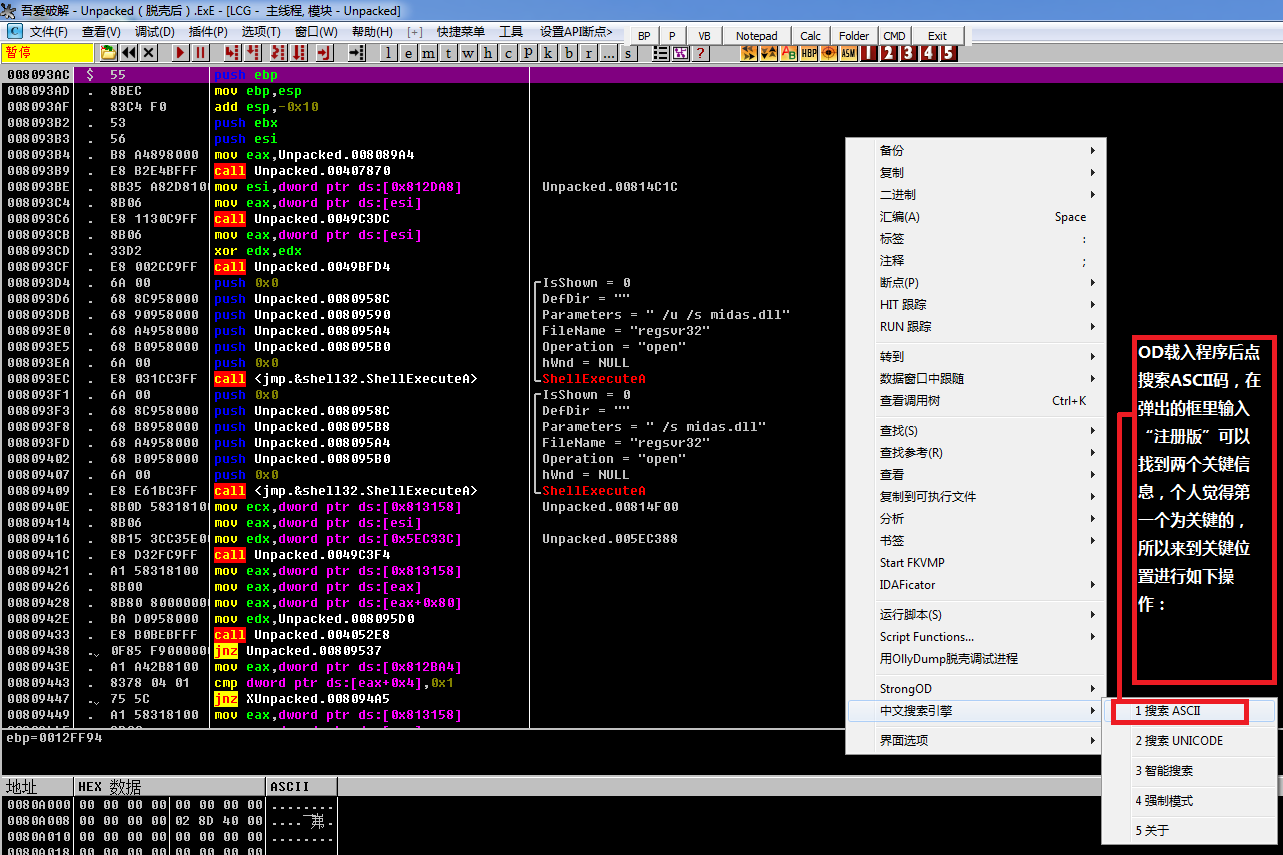Open the Breakpoints window via the 'b' button

pyautogui.click(x=569, y=53)
